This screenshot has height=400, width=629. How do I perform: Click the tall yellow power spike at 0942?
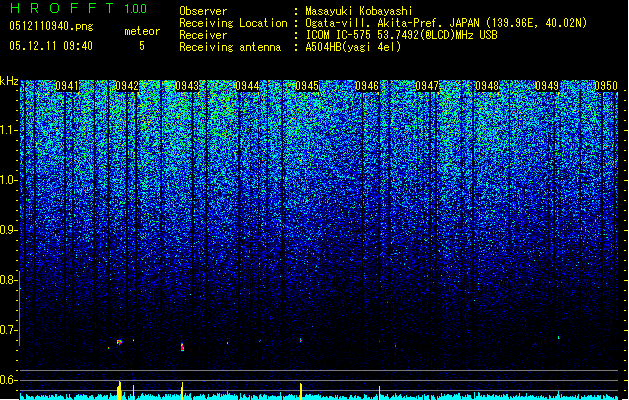click(x=119, y=390)
